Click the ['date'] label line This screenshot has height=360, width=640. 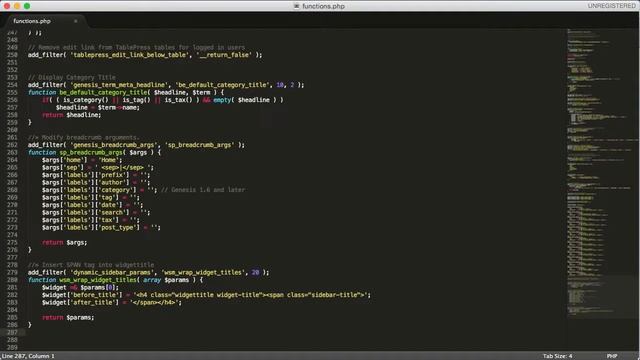(93, 205)
